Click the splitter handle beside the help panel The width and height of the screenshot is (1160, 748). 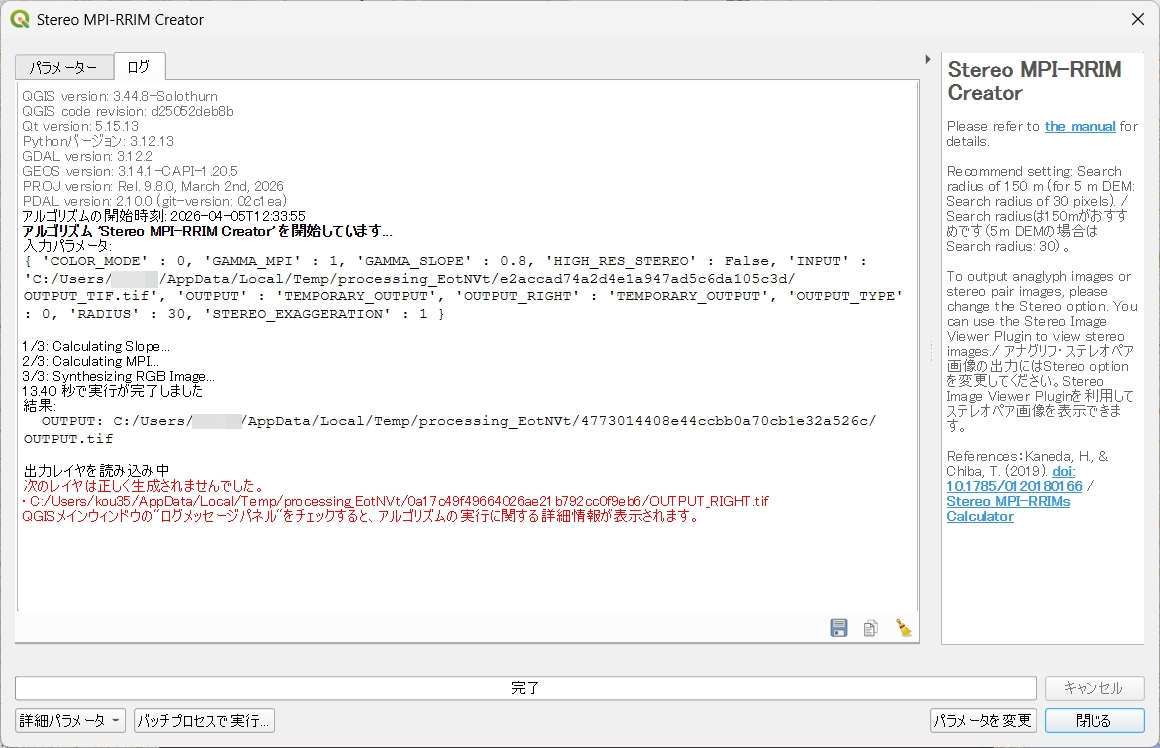pos(931,351)
